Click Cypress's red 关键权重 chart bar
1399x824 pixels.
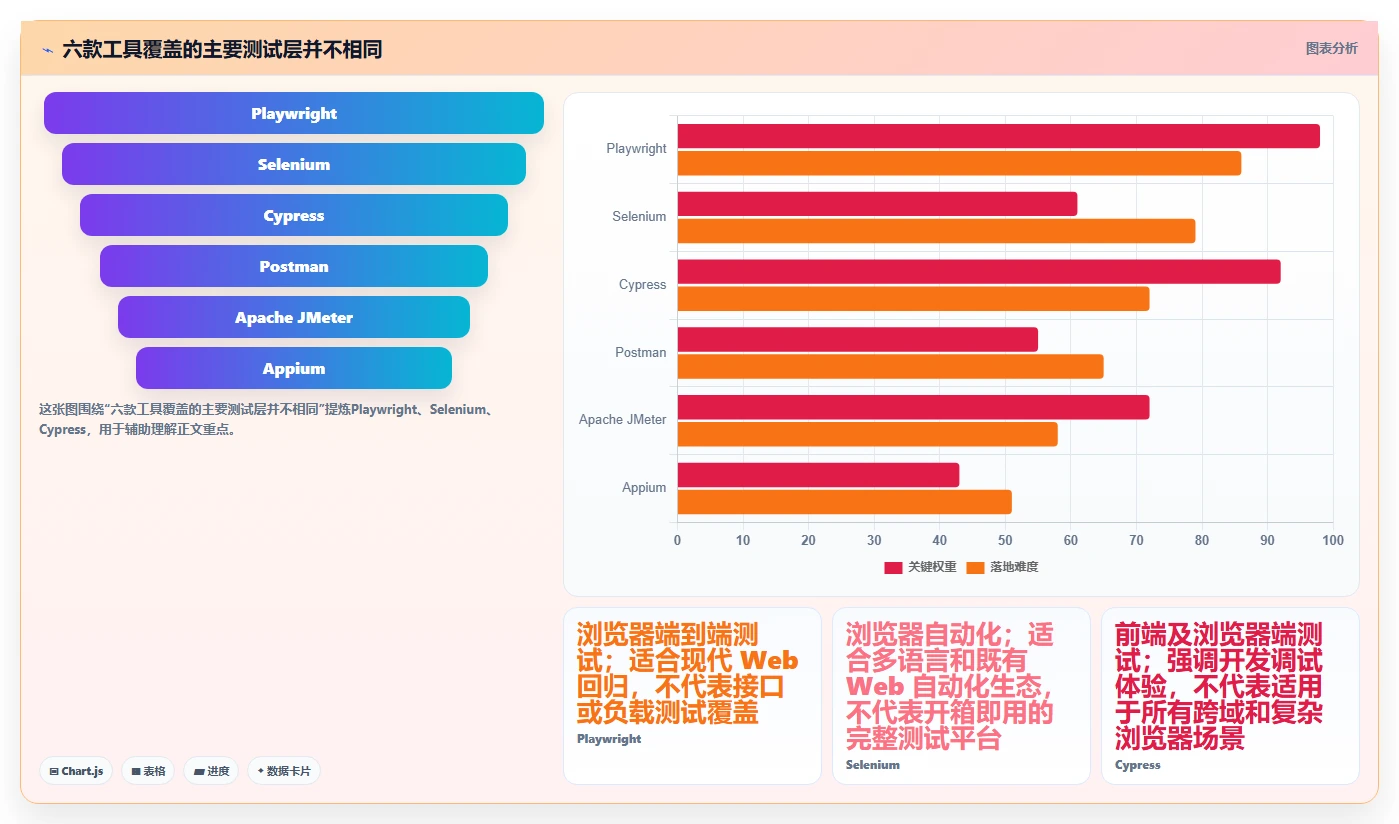point(979,272)
